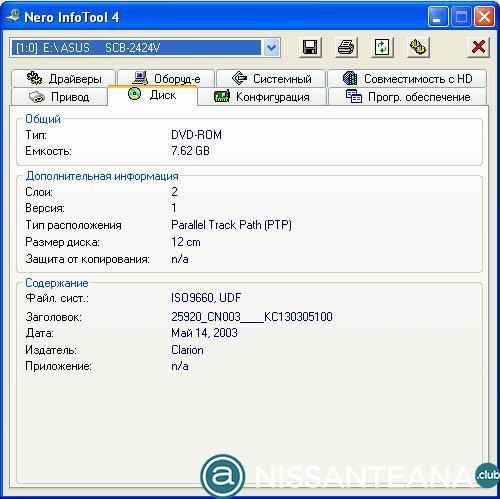Click the yellow settings tool icon
Viewport: 500px width, 499px height.
pyautogui.click(x=418, y=47)
